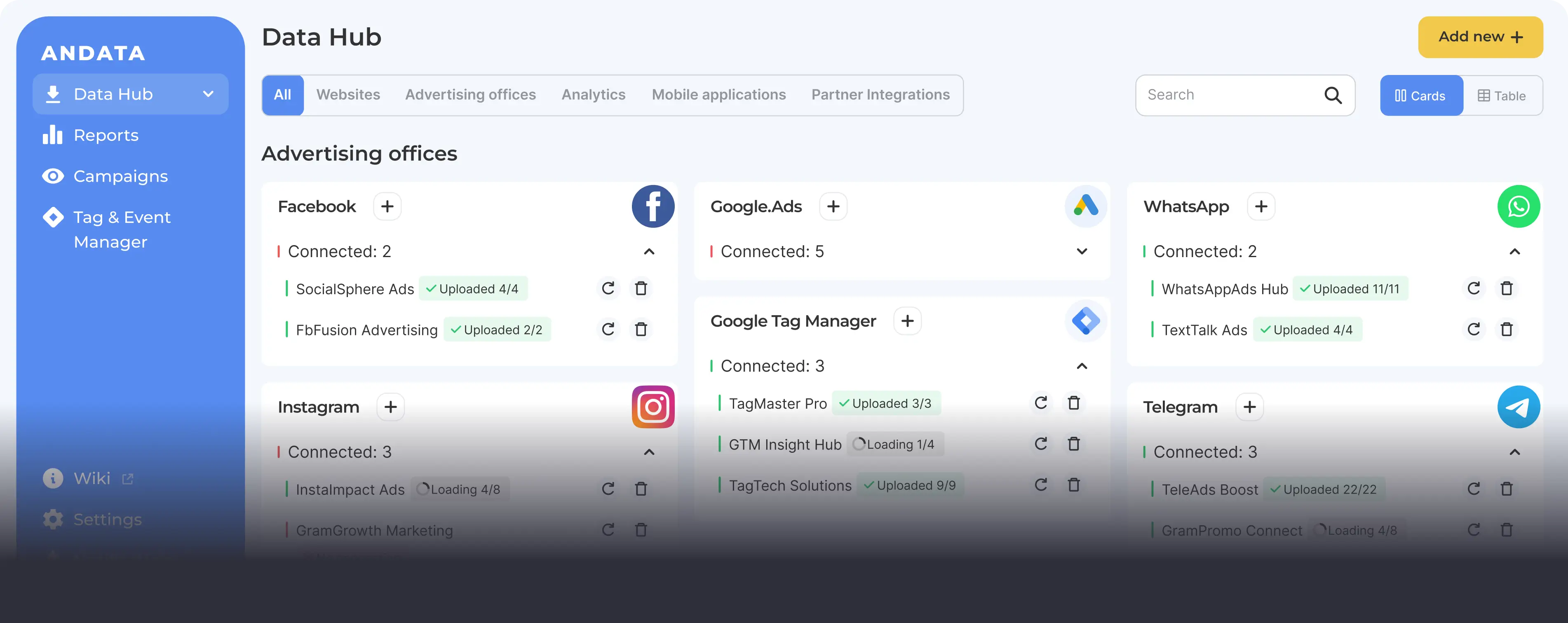This screenshot has height=623, width=1568.
Task: Refresh the GTM Insight Hub loading status
Action: 1040,443
